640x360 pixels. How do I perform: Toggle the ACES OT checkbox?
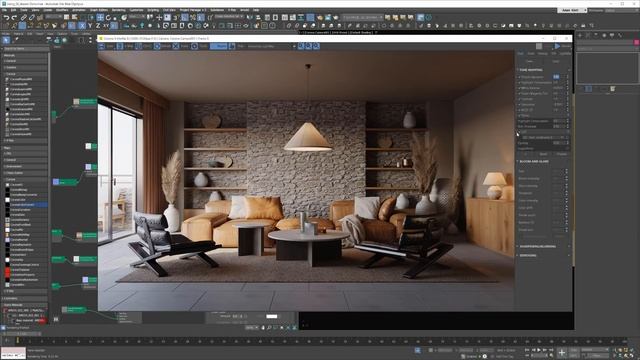[x=519, y=110]
